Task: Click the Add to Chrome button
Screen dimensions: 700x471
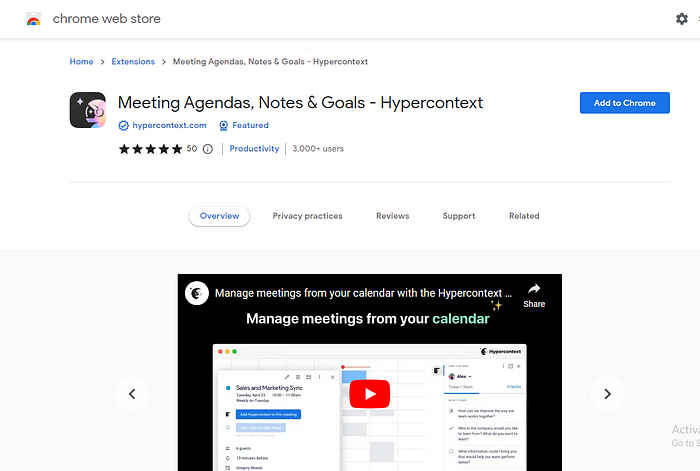Action: click(625, 103)
